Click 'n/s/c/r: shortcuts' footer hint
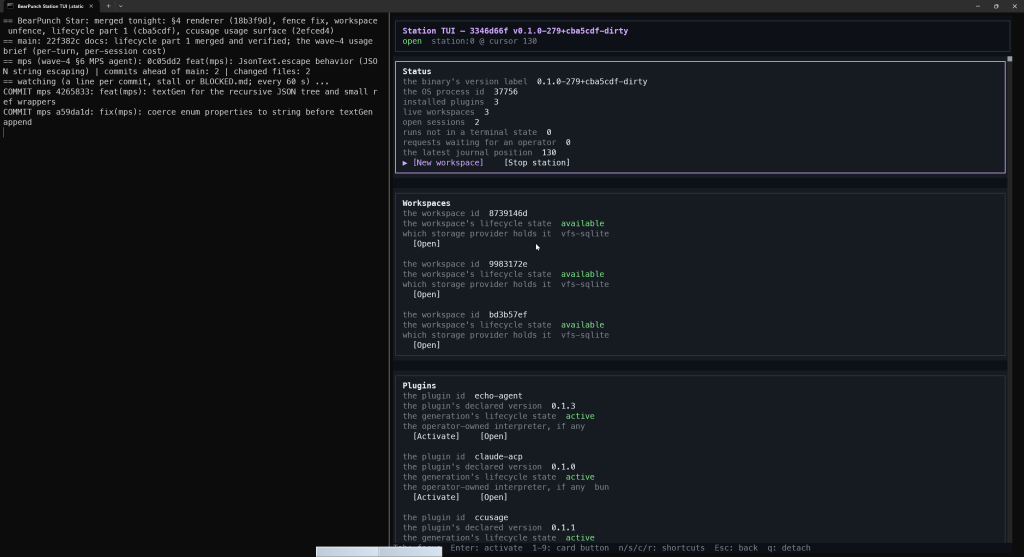This screenshot has width=1024, height=557. coord(662,548)
